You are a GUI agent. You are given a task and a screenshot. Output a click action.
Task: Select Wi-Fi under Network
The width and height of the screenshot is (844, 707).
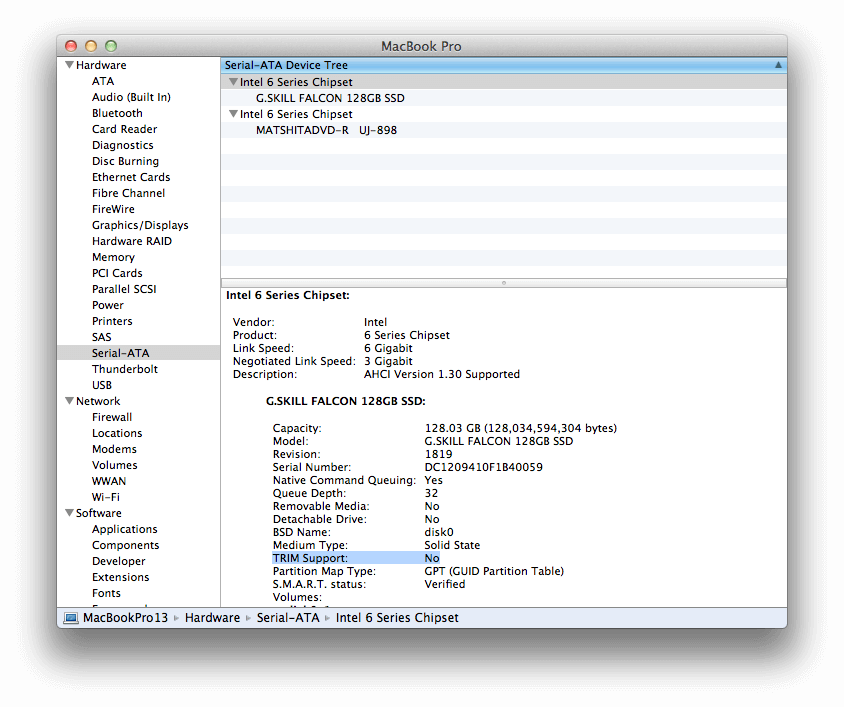[x=106, y=497]
